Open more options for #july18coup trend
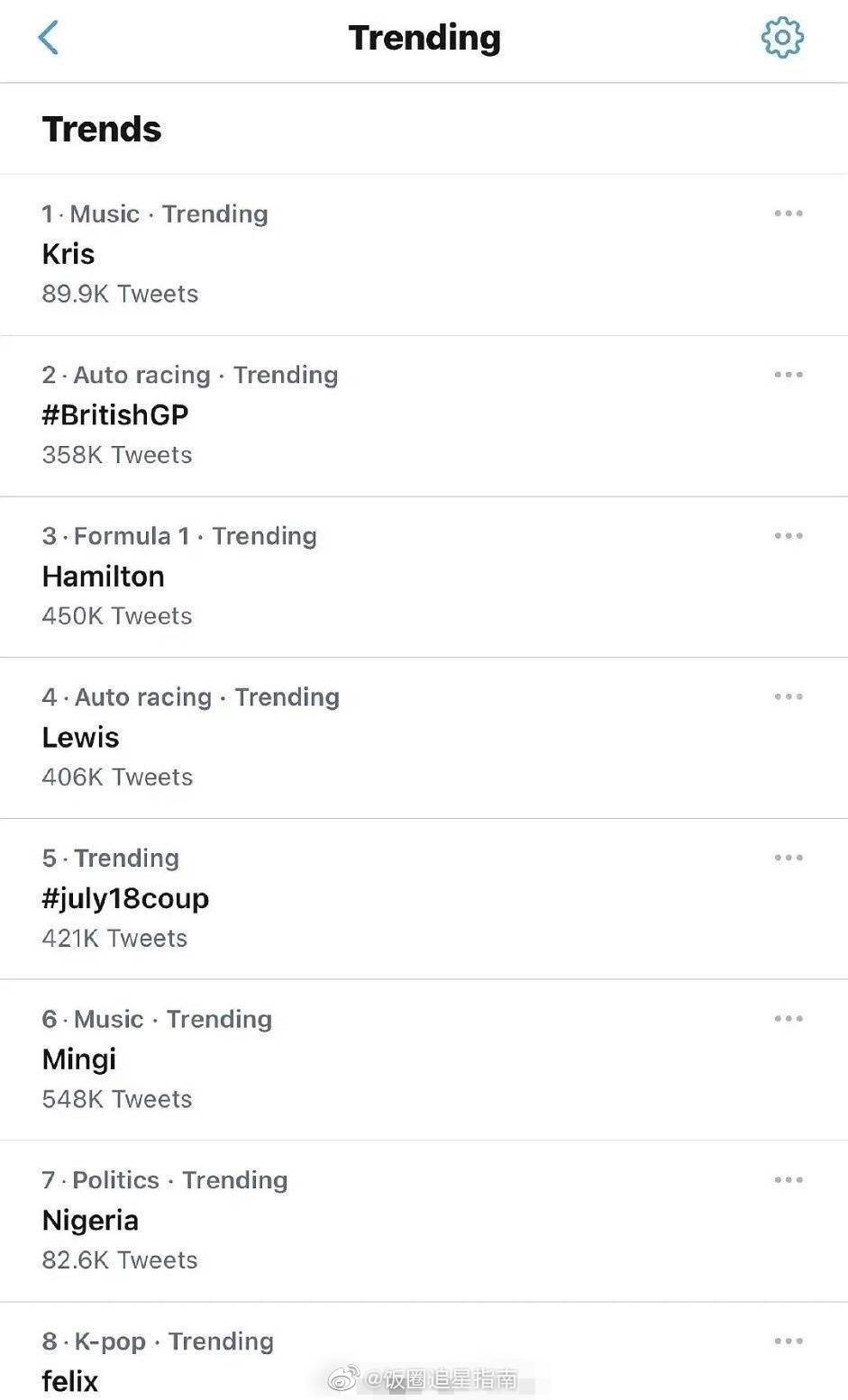 coord(788,858)
